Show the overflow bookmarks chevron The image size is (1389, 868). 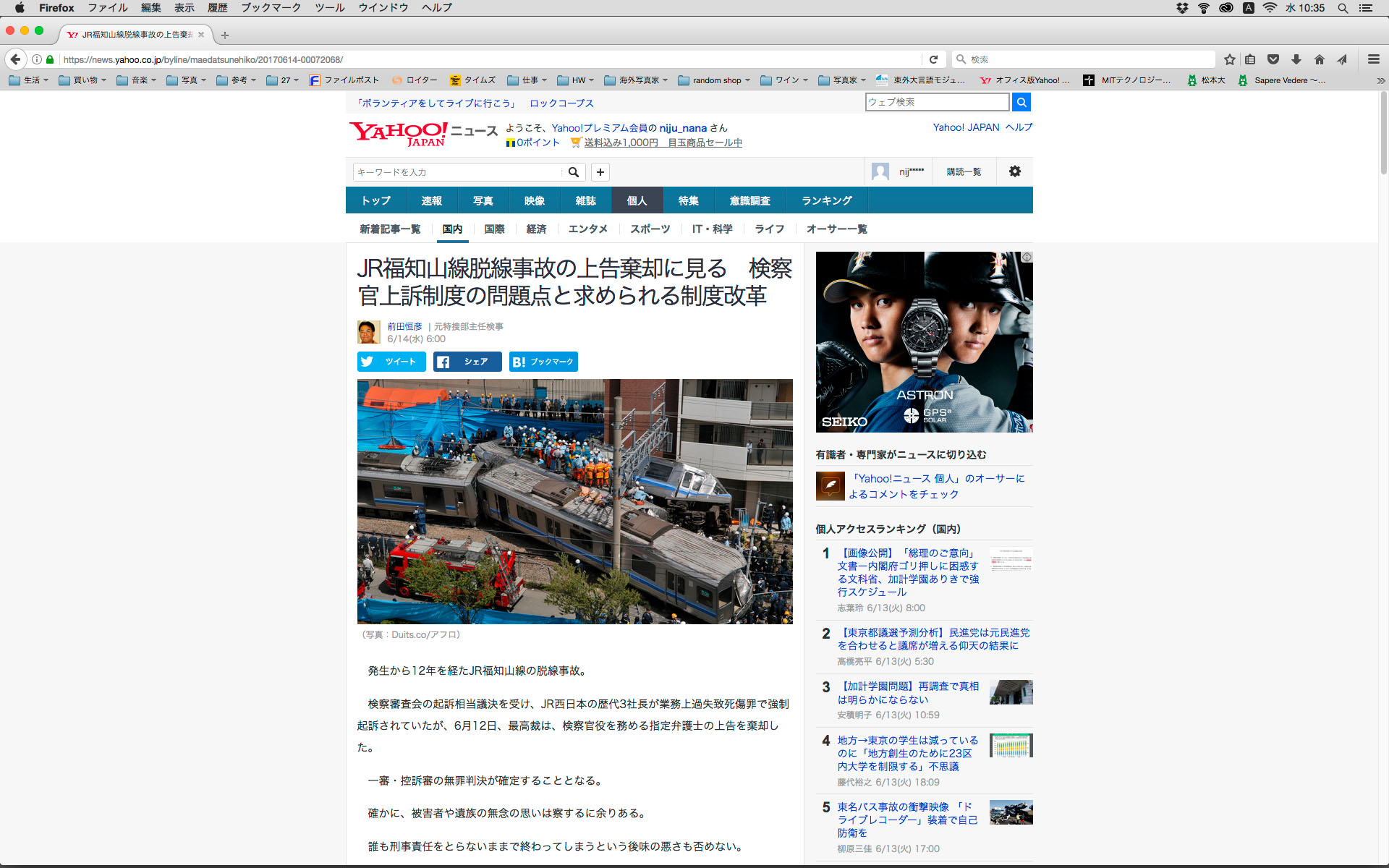[1380, 80]
